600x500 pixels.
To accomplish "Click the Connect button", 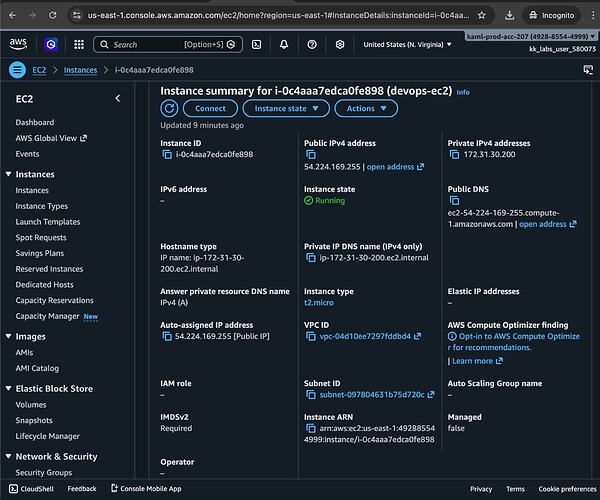I will (x=210, y=108).
